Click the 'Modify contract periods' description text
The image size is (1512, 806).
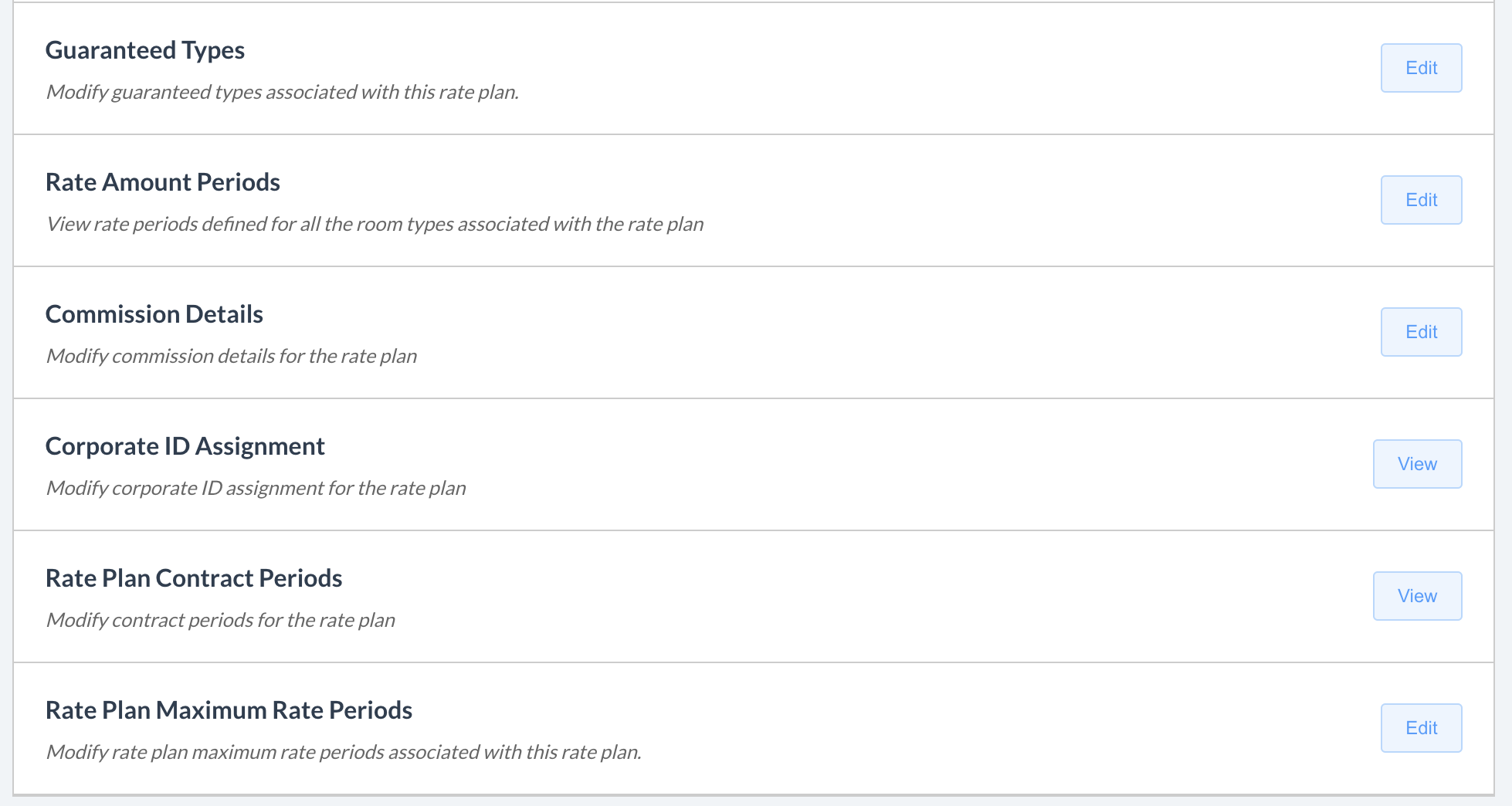point(221,620)
